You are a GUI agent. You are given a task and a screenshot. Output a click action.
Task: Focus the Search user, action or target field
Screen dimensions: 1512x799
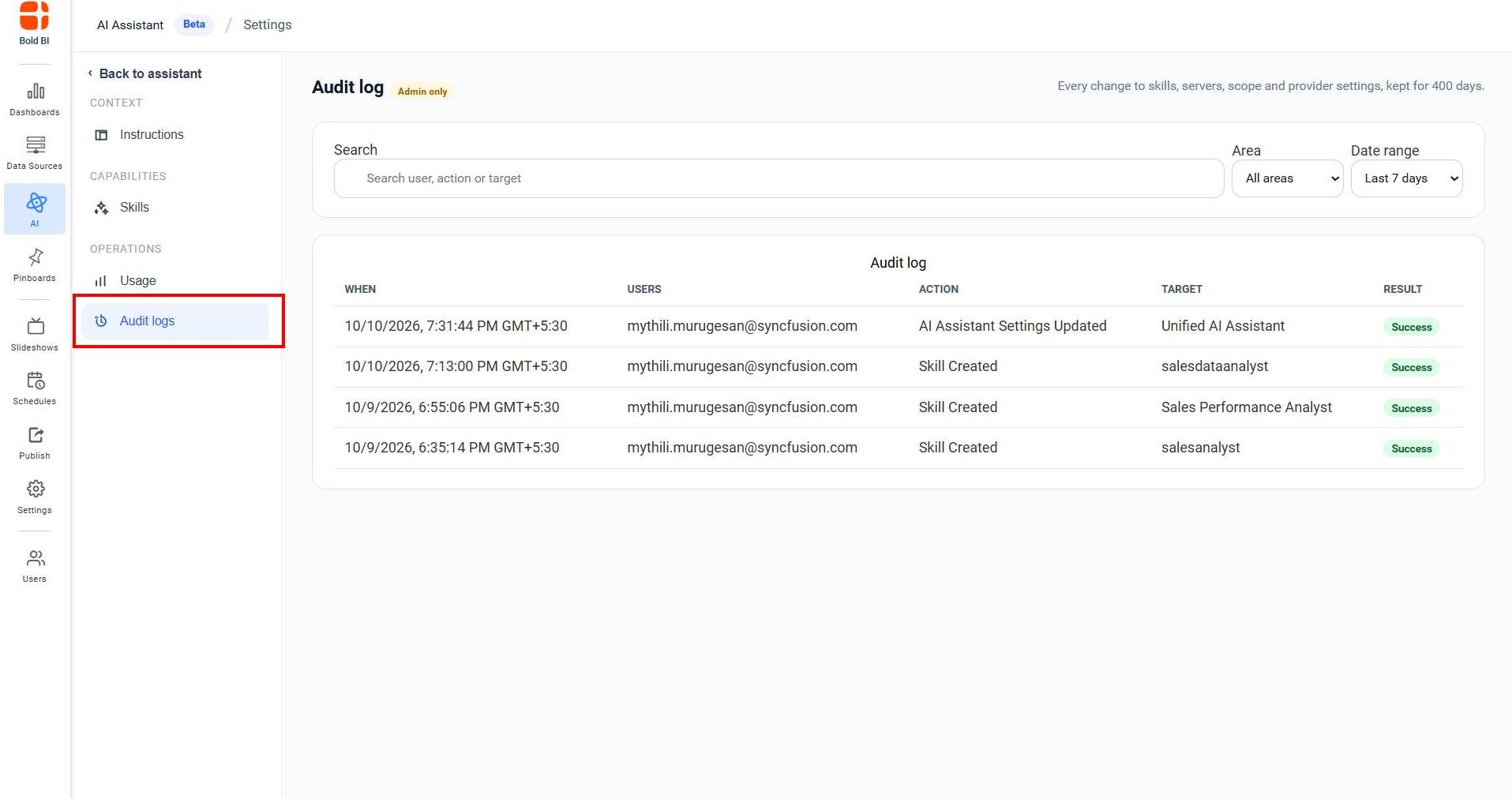(x=779, y=178)
